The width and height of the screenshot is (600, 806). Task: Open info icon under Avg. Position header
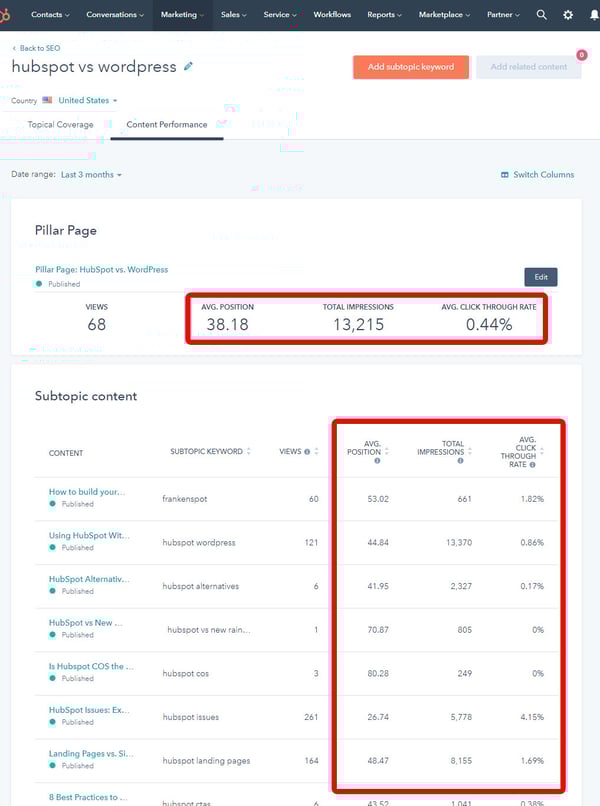pyautogui.click(x=377, y=461)
